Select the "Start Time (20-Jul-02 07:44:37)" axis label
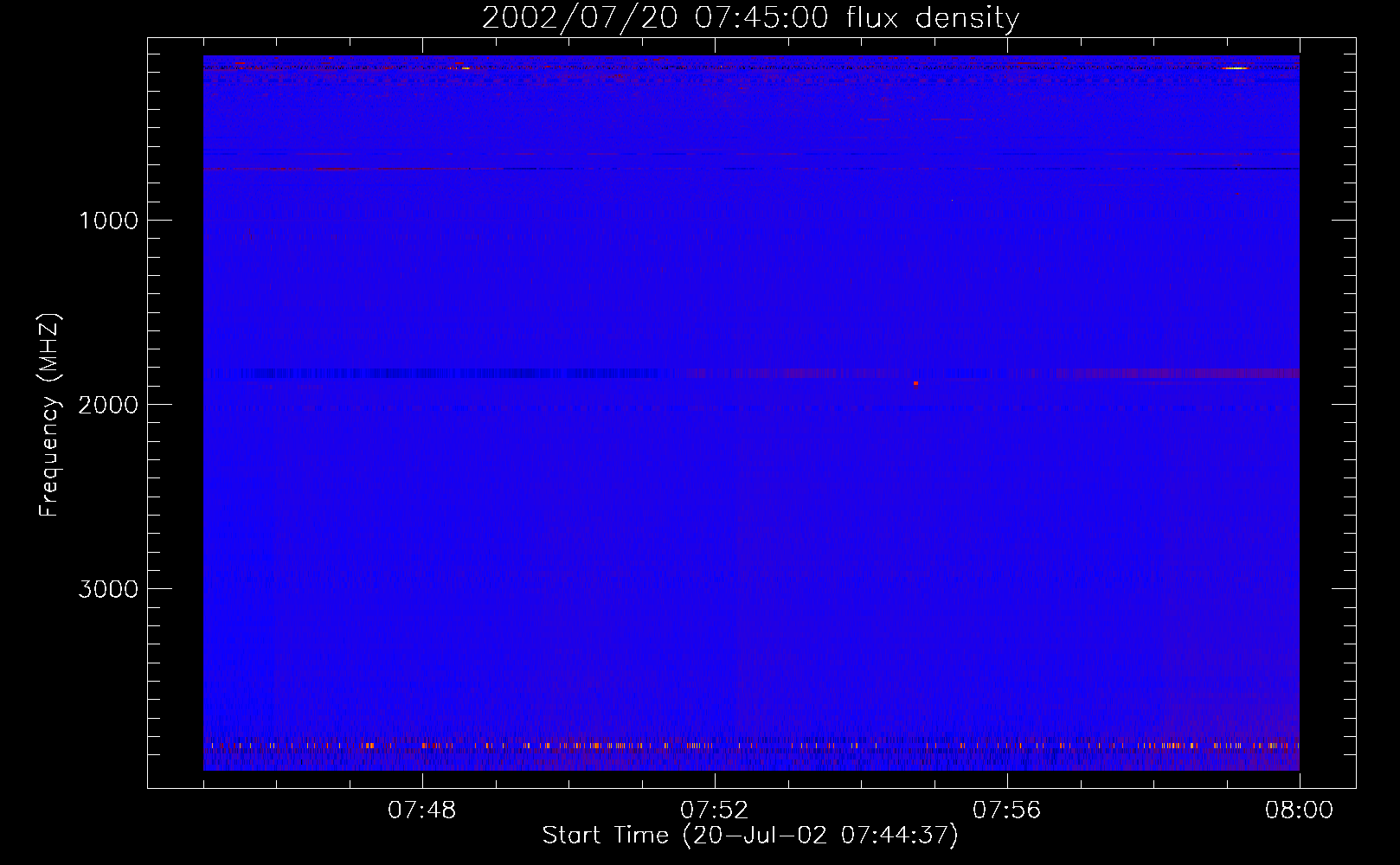 pos(750,836)
